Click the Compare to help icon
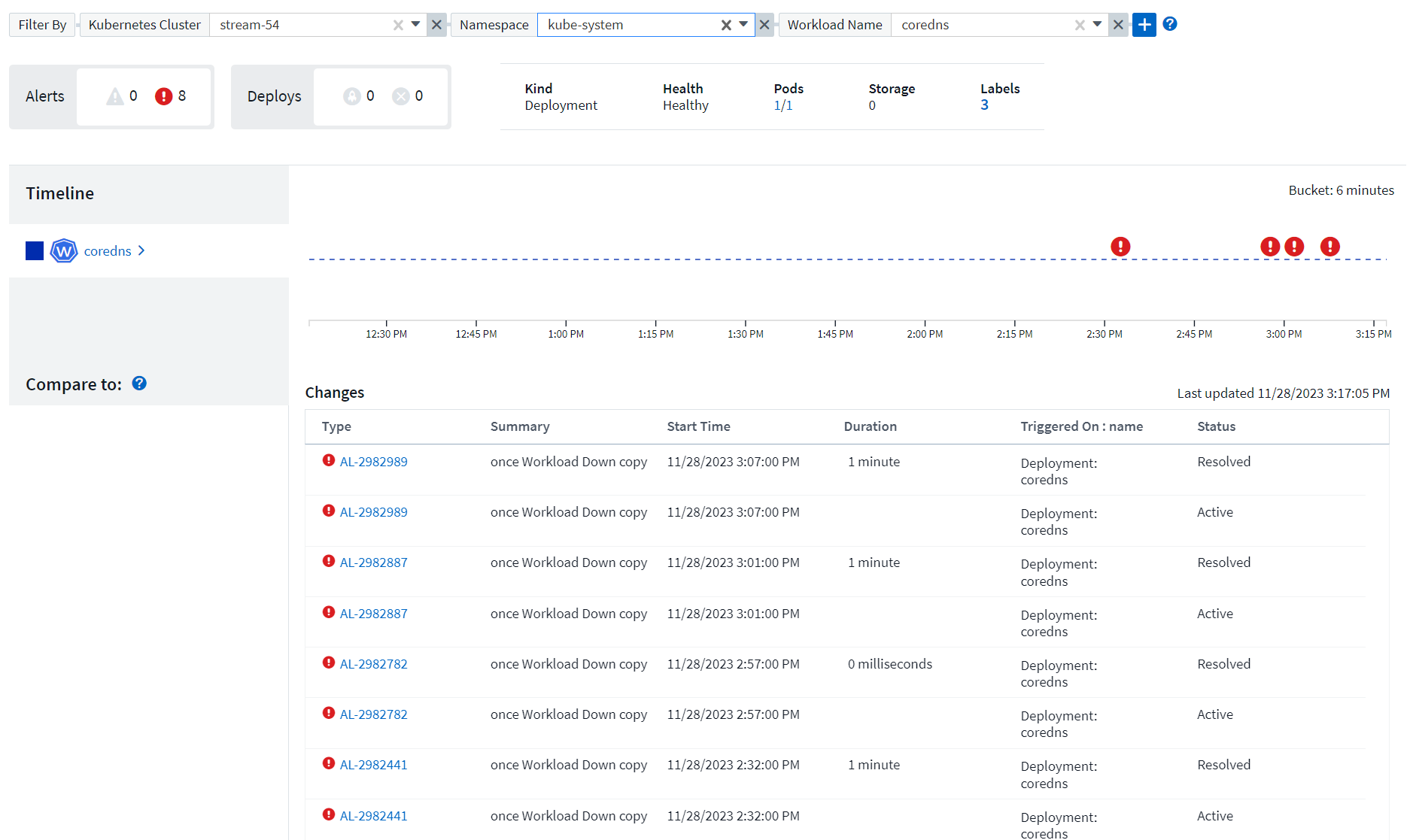Viewport: 1413px width, 840px height. pos(139,384)
